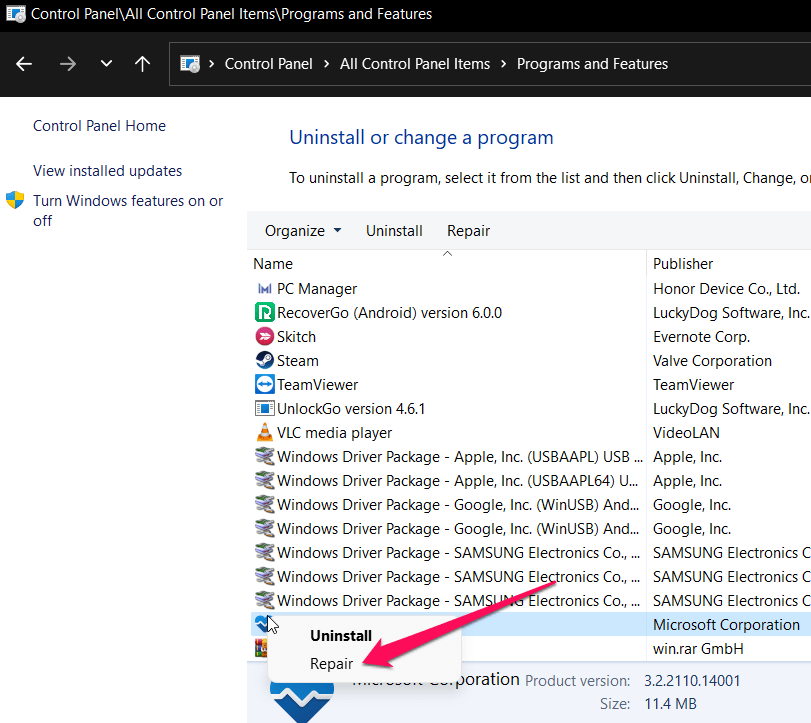Click the large blue heartbeat details icon

[302, 702]
